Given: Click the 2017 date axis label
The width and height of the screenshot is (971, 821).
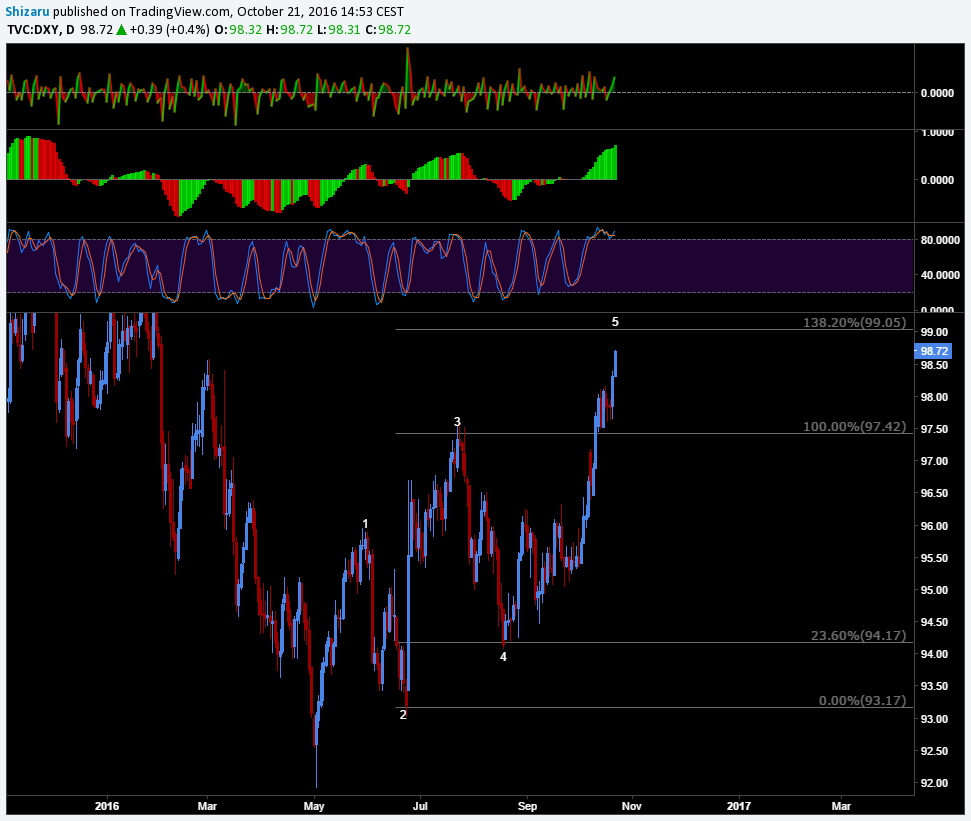Looking at the screenshot, I should pyautogui.click(x=739, y=806).
